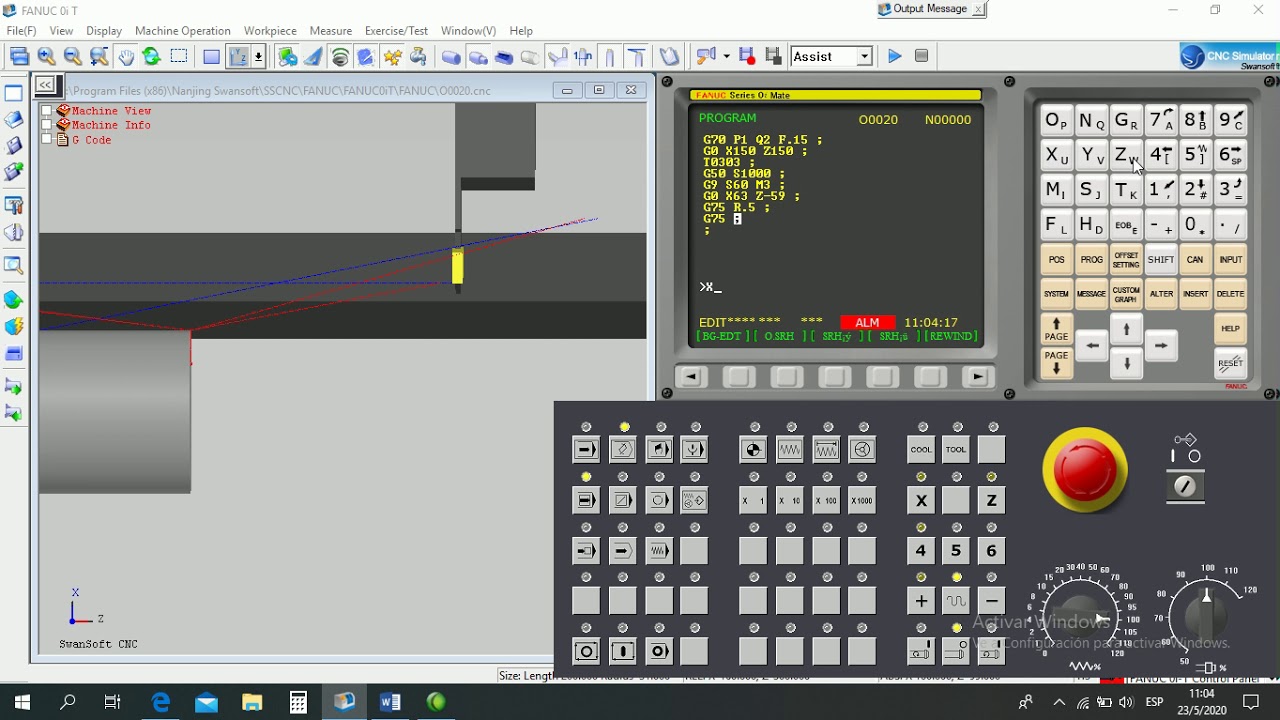The height and width of the screenshot is (720, 1280).
Task: Click the Zoom In magnifier icon
Action: point(46,57)
